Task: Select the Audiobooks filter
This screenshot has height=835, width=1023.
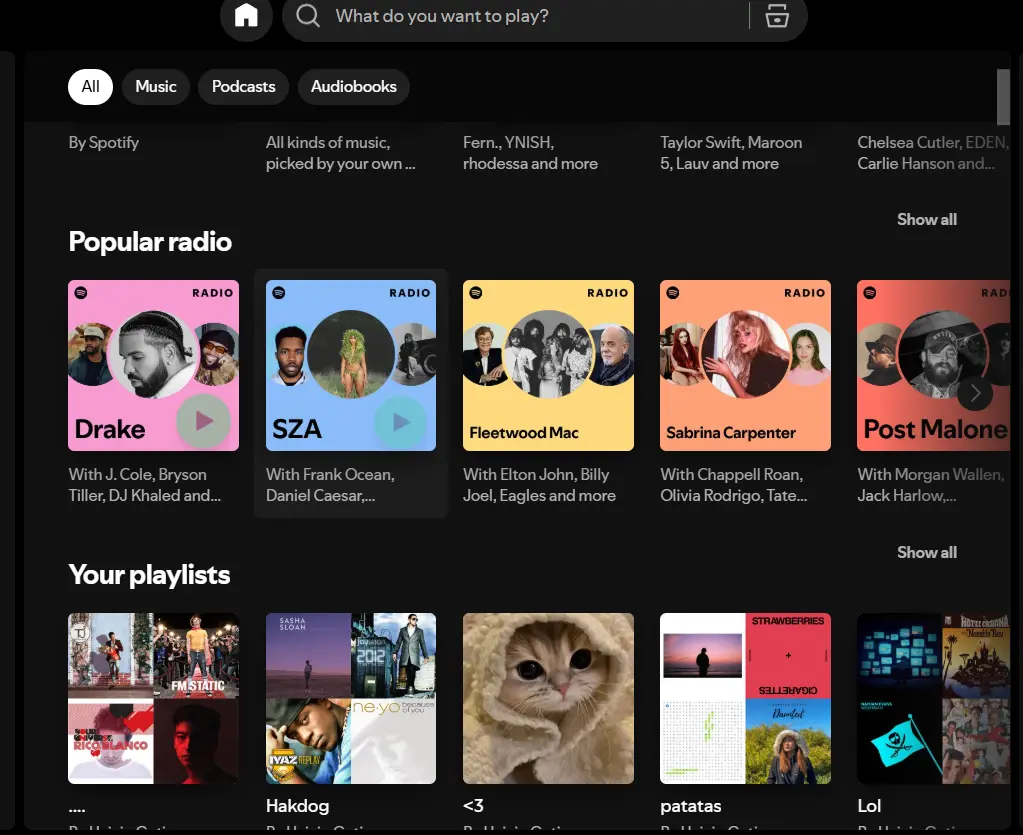Action: [354, 87]
